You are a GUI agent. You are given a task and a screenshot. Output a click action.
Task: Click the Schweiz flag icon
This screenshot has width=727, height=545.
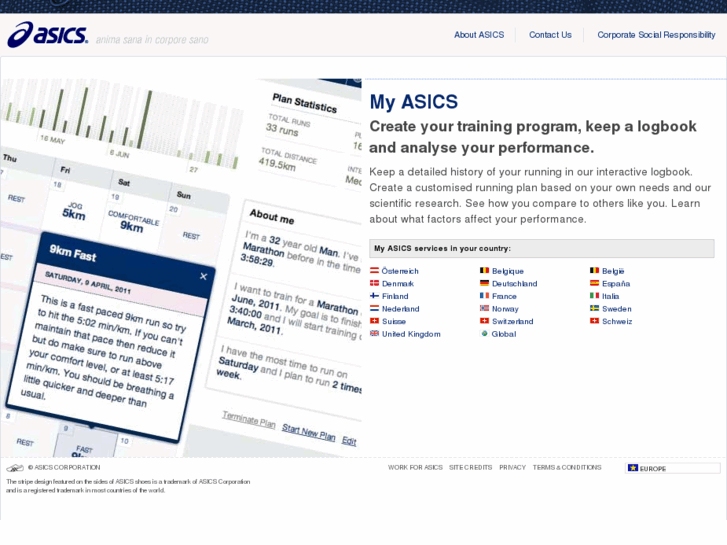[x=594, y=321]
